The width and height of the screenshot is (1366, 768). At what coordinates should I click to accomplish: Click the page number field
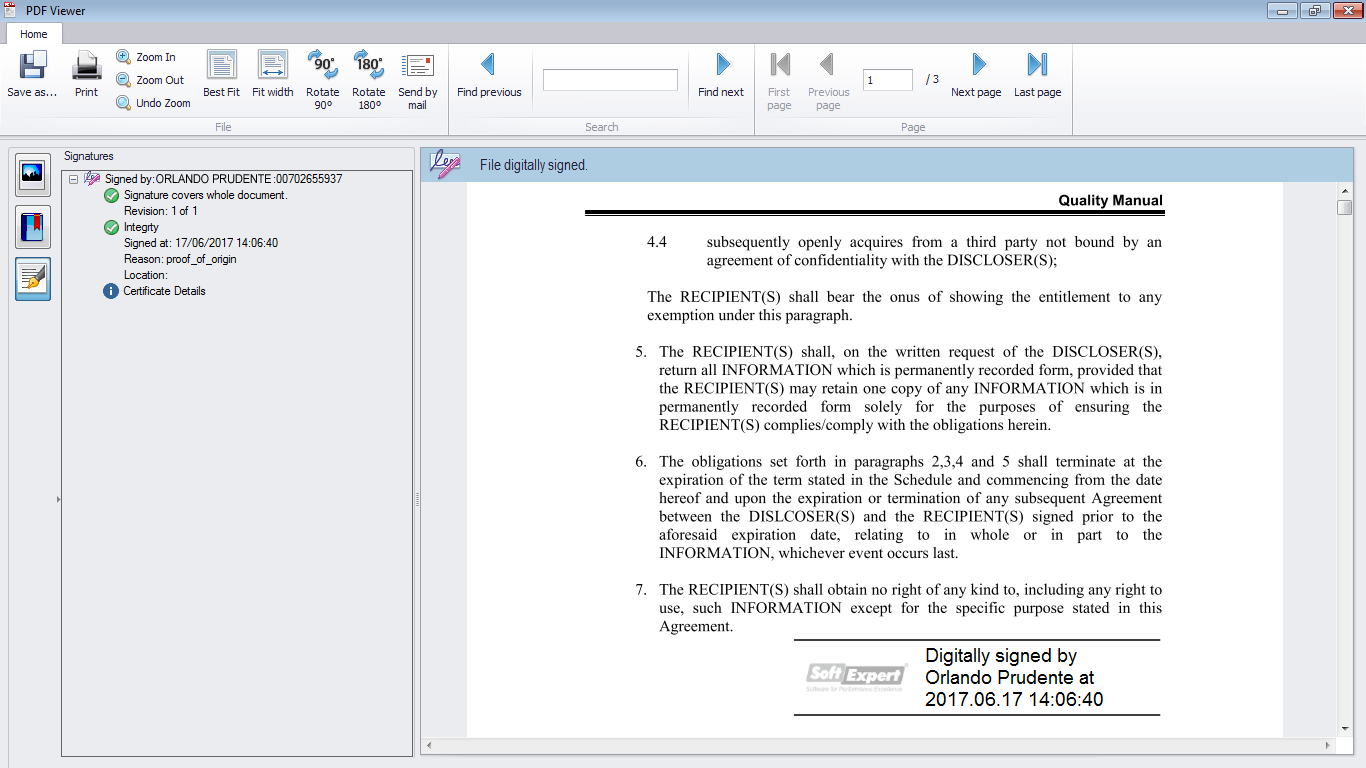[889, 80]
